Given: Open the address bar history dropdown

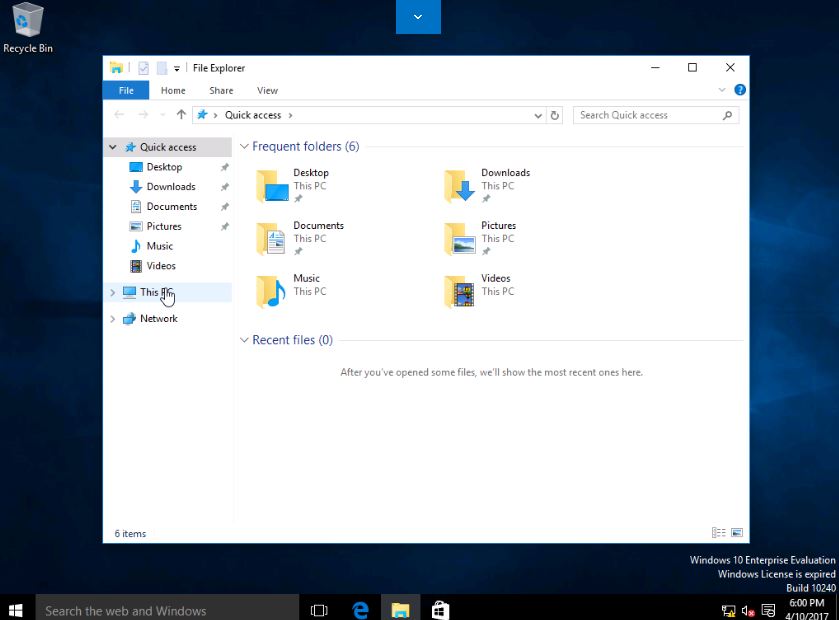Looking at the screenshot, I should tap(540, 115).
